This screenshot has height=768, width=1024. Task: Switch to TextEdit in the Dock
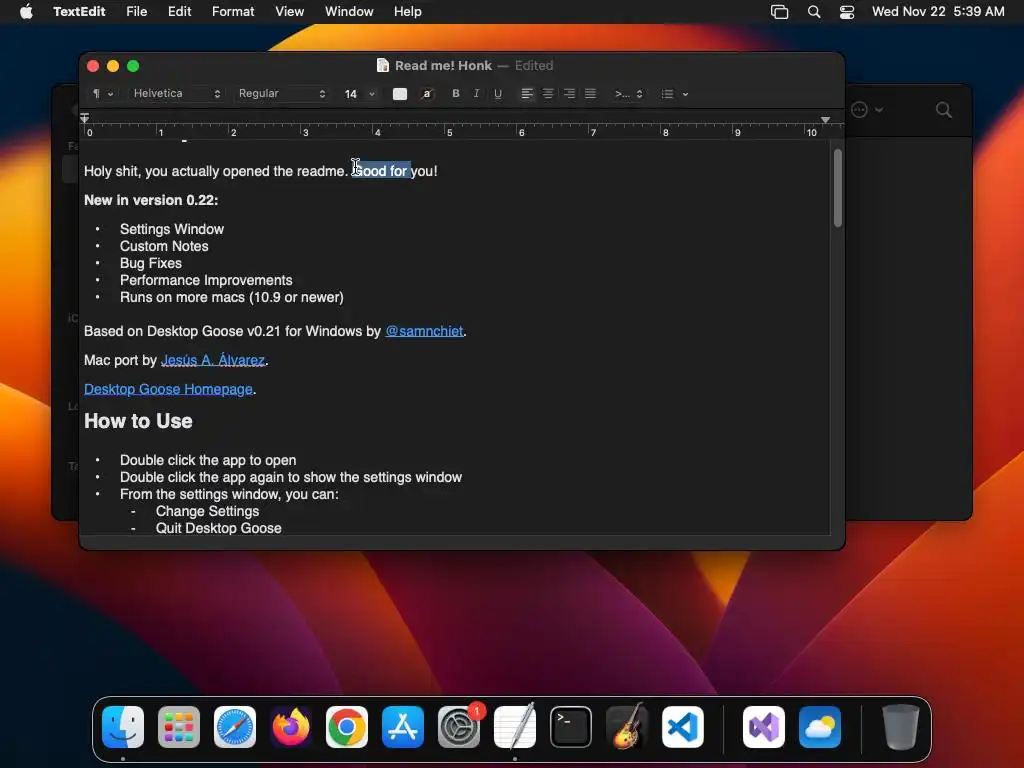(515, 727)
